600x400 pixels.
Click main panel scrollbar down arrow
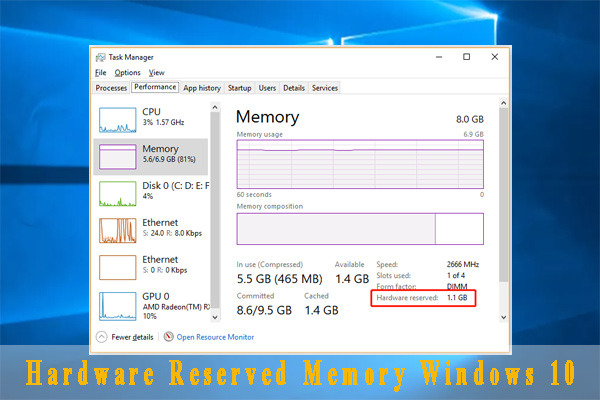[x=504, y=317]
